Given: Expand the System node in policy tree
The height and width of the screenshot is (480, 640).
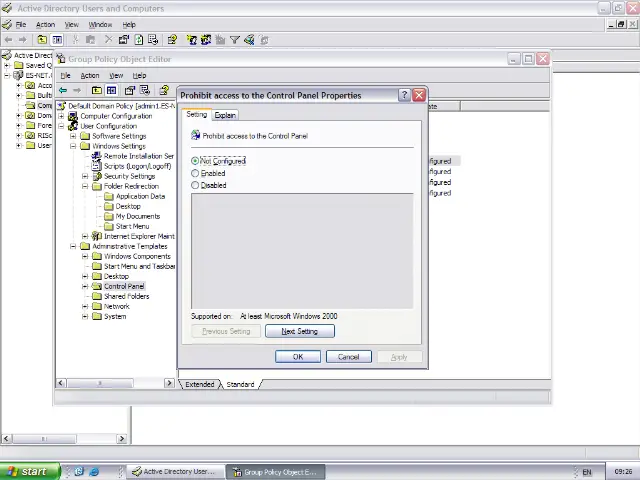Looking at the screenshot, I should click(85, 316).
